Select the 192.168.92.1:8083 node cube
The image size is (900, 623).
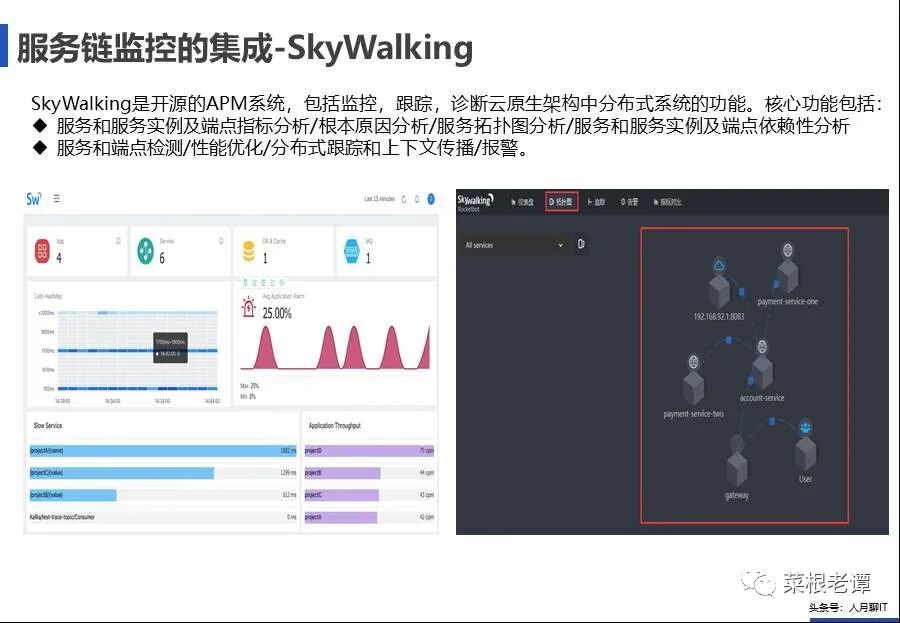[x=719, y=291]
